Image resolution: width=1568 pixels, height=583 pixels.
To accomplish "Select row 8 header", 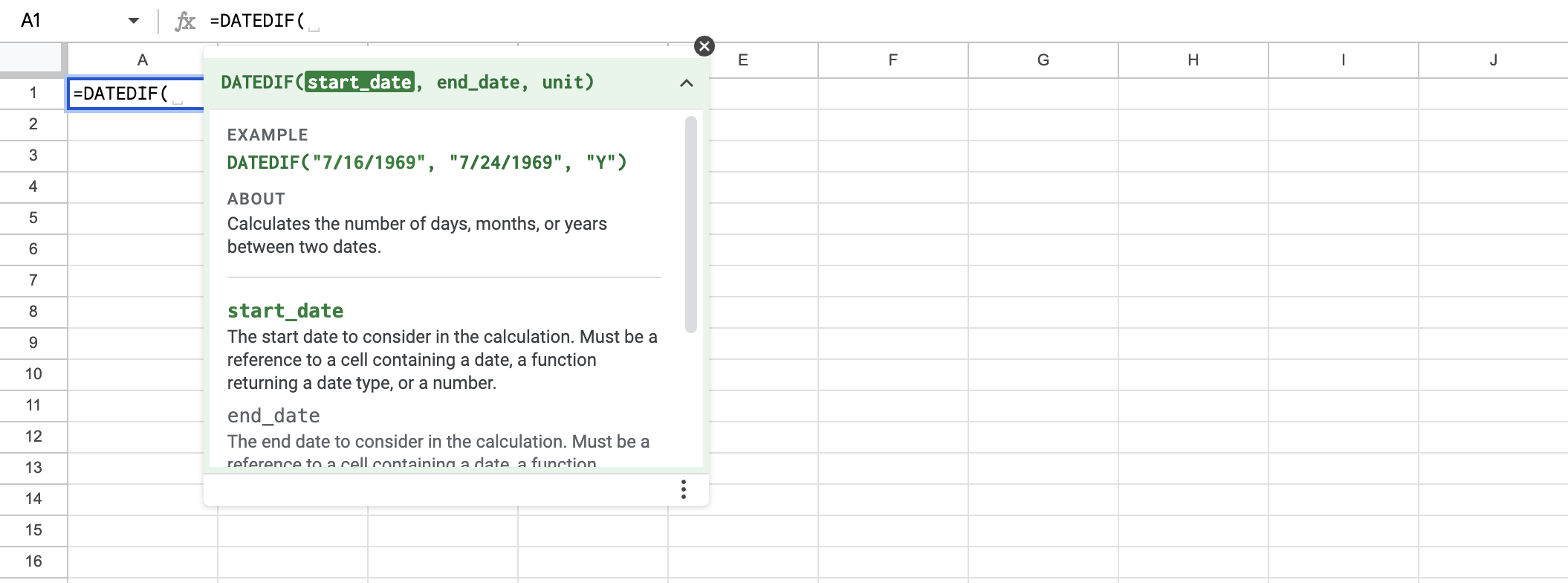I will pyautogui.click(x=33, y=312).
